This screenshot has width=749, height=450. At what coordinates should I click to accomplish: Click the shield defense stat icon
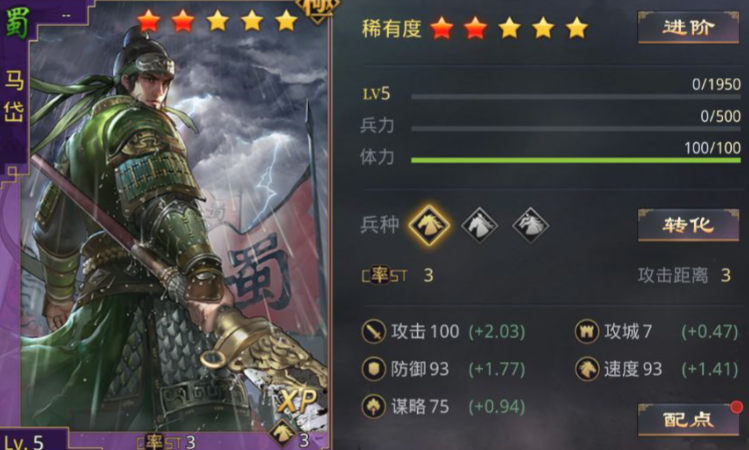point(374,369)
